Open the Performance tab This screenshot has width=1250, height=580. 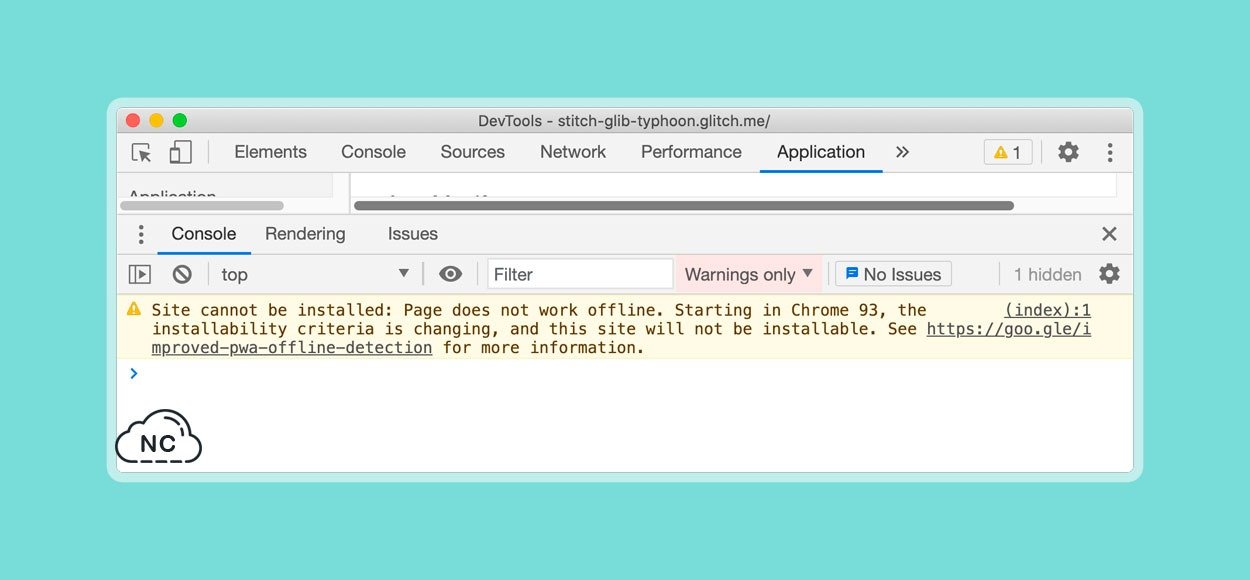pyautogui.click(x=691, y=152)
